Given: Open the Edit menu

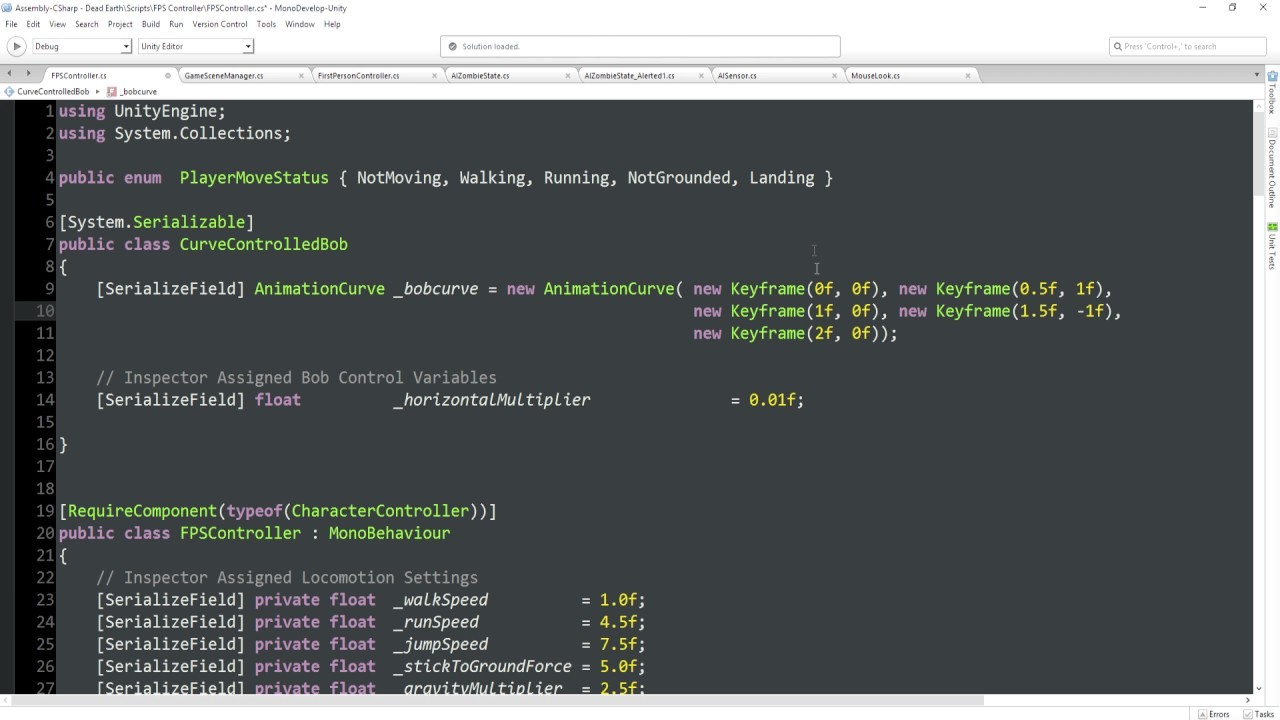Looking at the screenshot, I should click(x=33, y=24).
